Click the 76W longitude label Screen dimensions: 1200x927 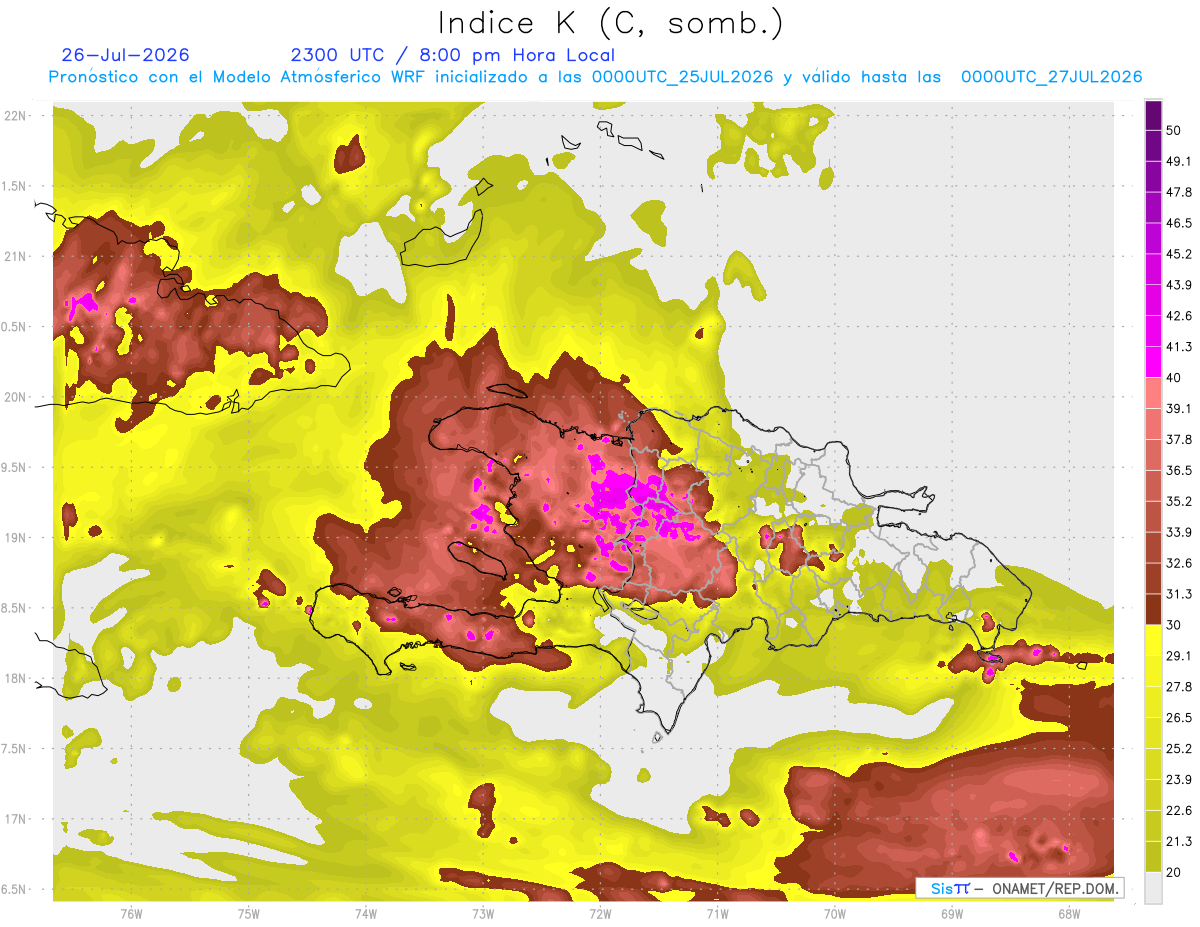(x=131, y=914)
